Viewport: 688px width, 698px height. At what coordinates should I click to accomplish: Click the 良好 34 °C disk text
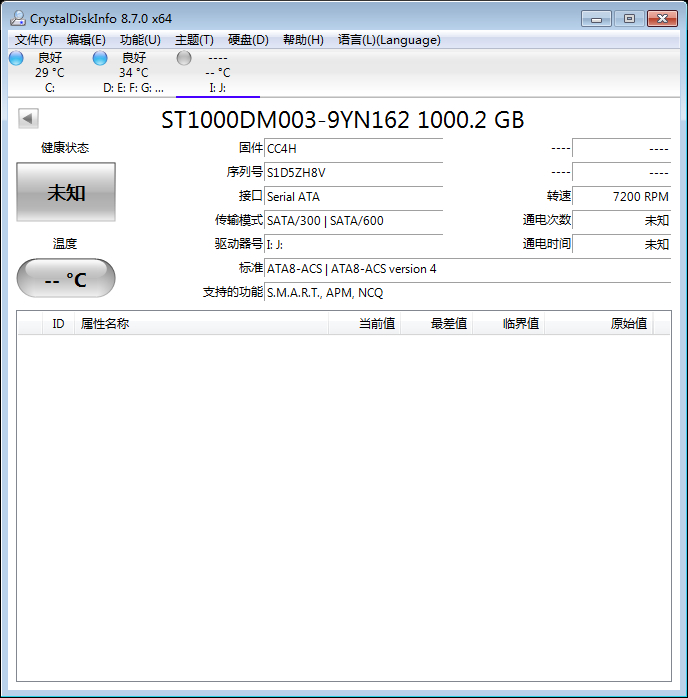point(134,65)
